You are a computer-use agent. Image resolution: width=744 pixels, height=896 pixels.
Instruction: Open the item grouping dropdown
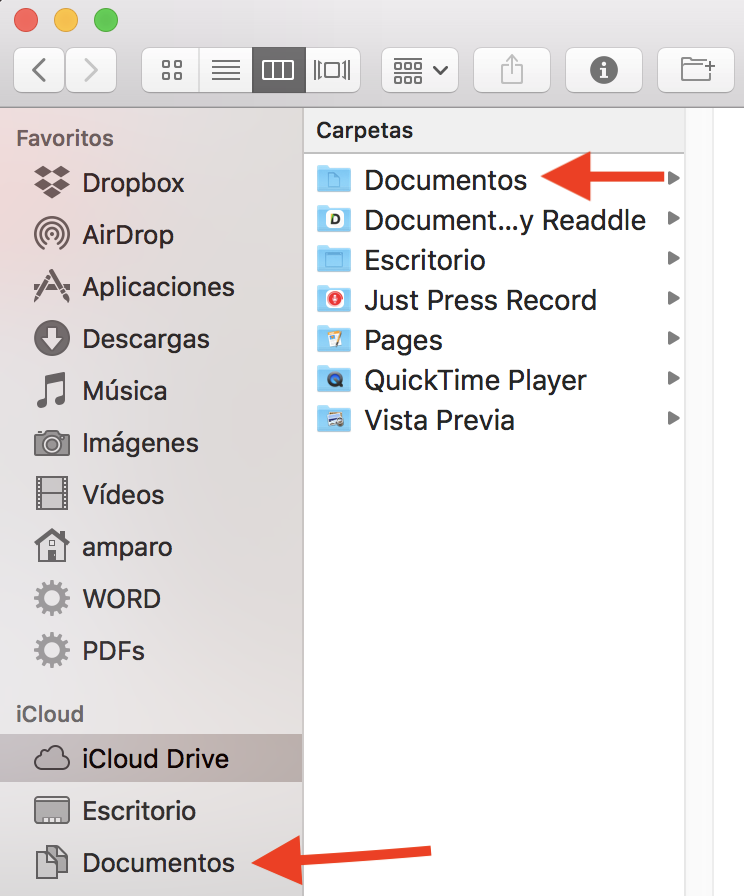point(420,69)
